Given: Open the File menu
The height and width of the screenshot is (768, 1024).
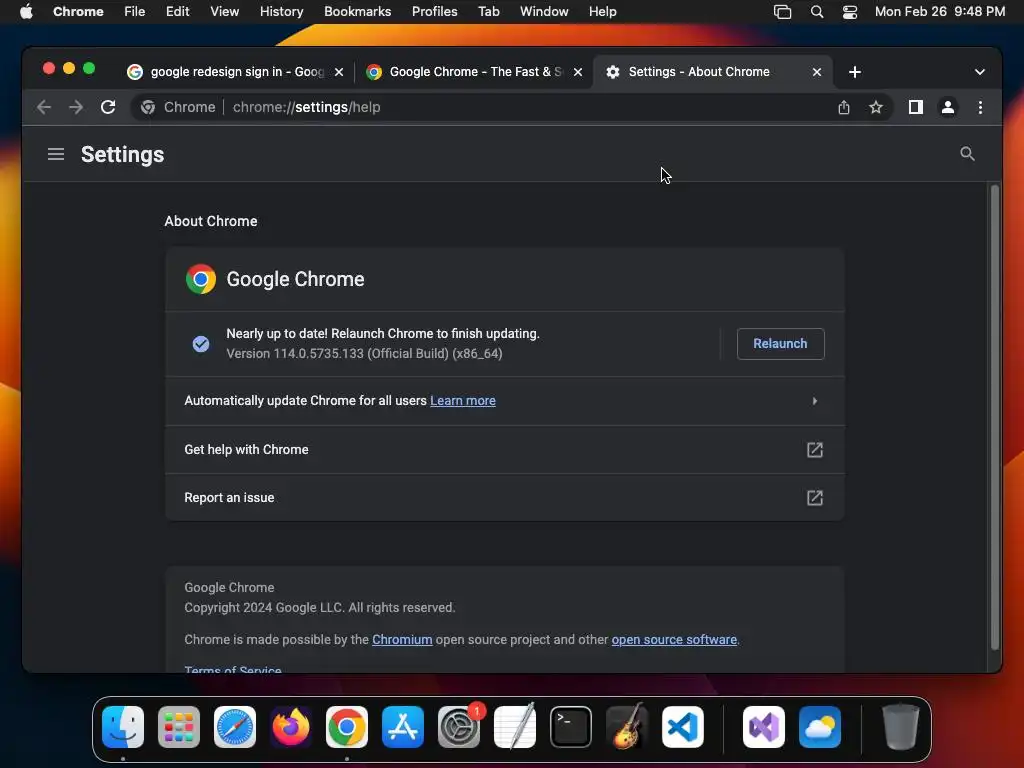Looking at the screenshot, I should (x=135, y=12).
